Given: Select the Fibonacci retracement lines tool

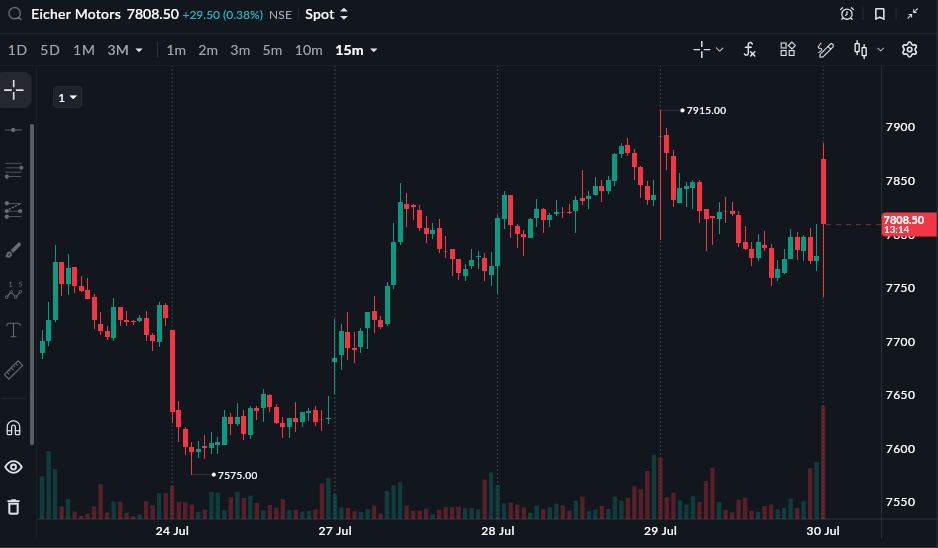Looking at the screenshot, I should point(14,171).
